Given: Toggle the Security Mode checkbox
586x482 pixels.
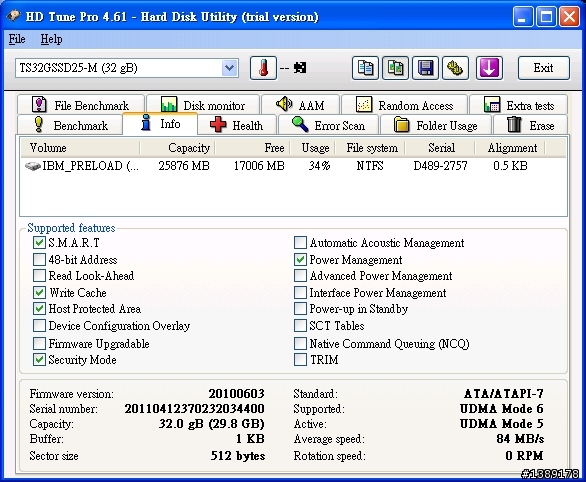Looking at the screenshot, I should click(x=39, y=359).
